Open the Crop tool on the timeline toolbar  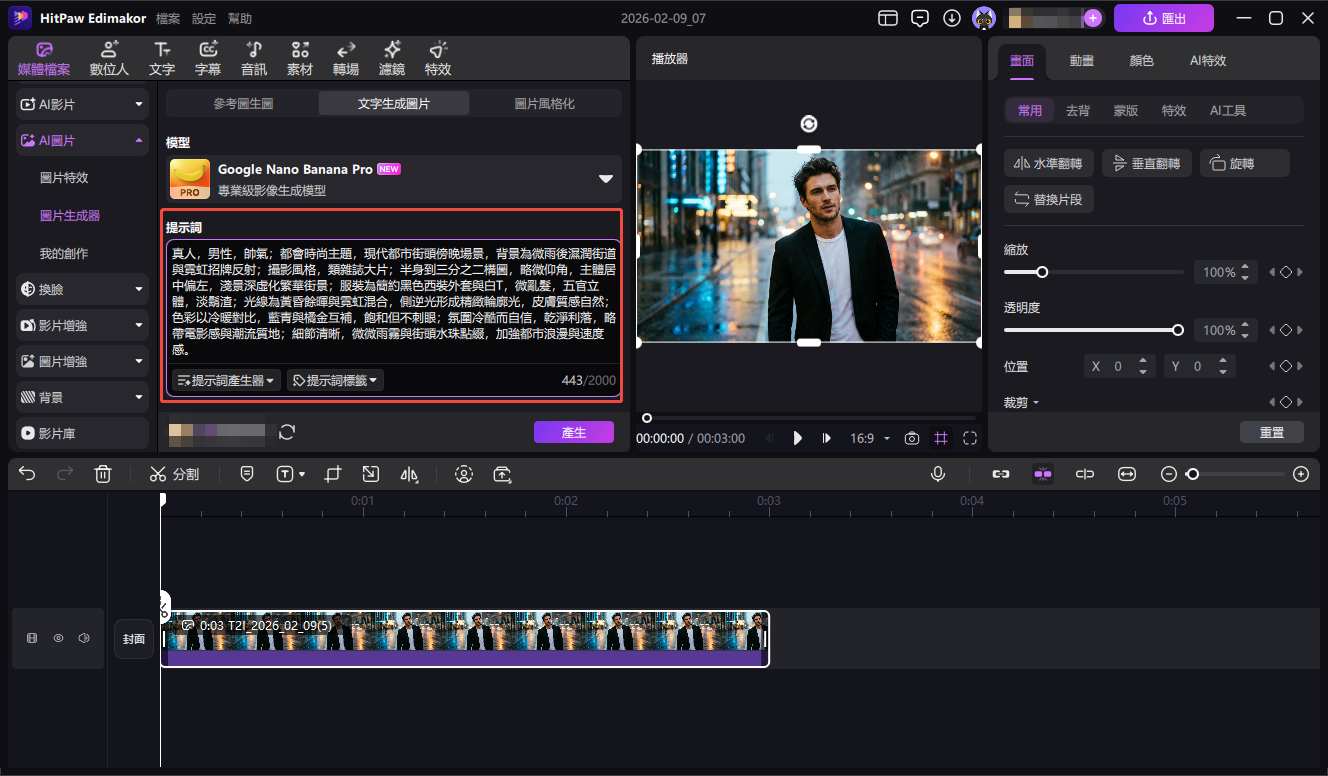[333, 473]
